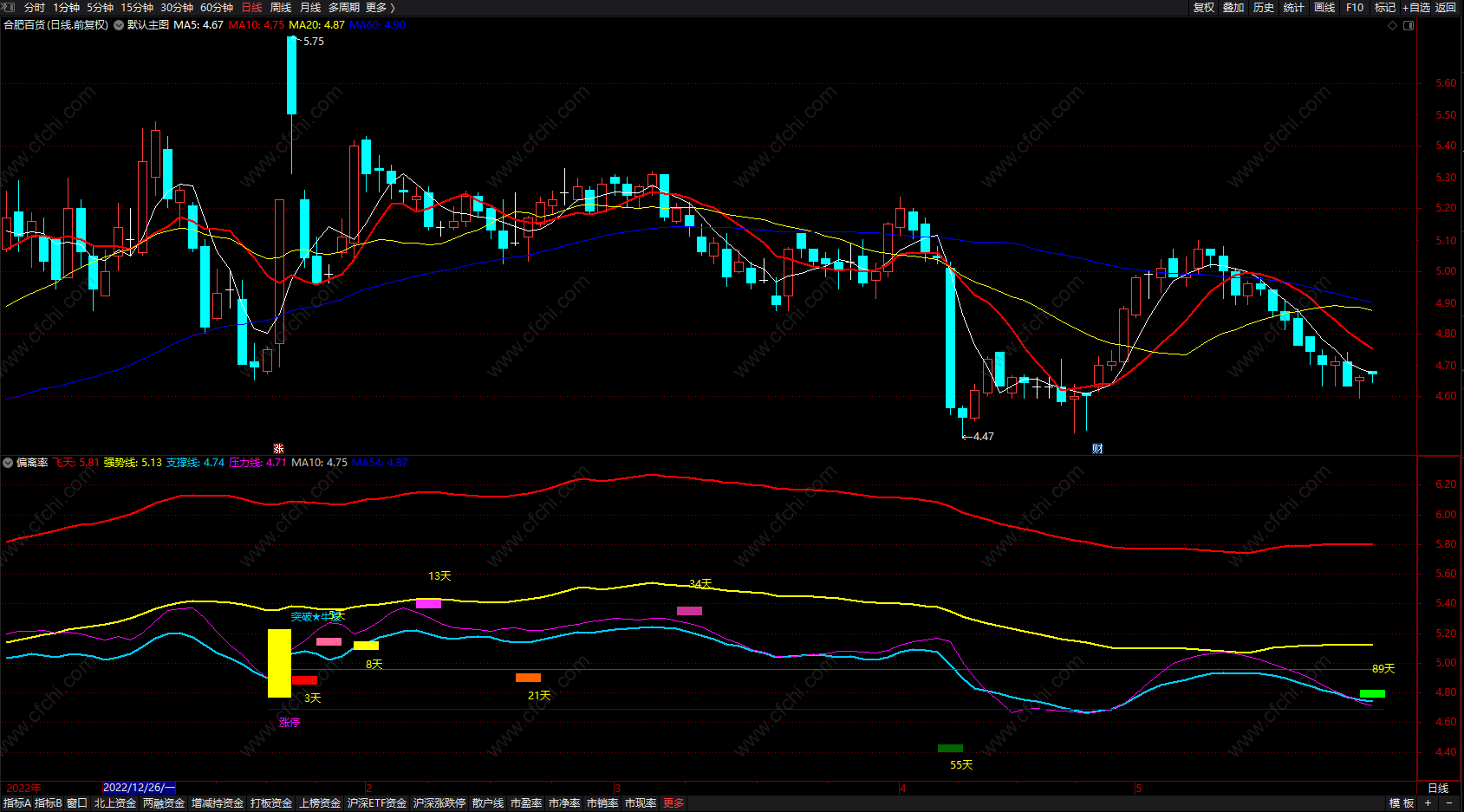Select 上榜资金 indicator tab

pyautogui.click(x=320, y=803)
